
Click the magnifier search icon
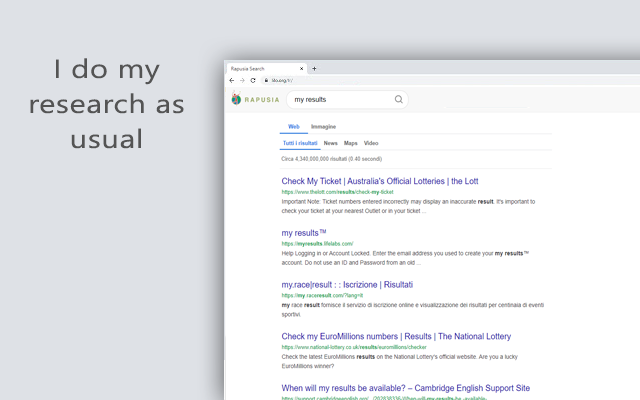point(399,99)
